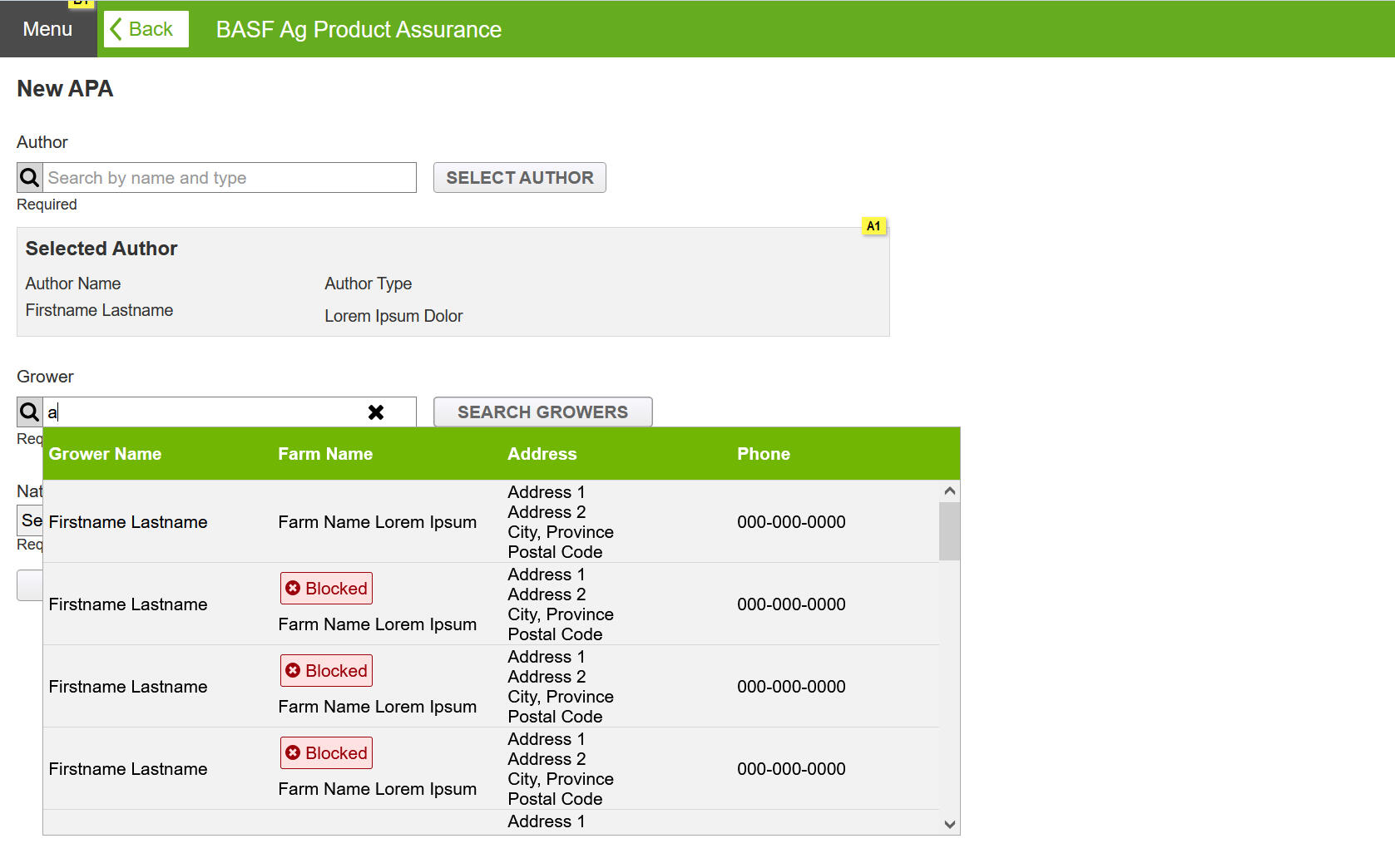Viewport: 1395px width, 868px height.
Task: Click the Author search input field
Action: (x=229, y=178)
